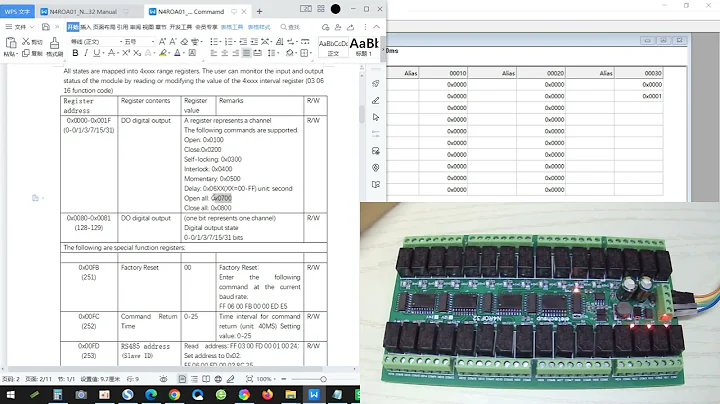Click the location pin icon in sidebar
Image resolution: width=720 pixels, height=404 pixels.
click(376, 168)
